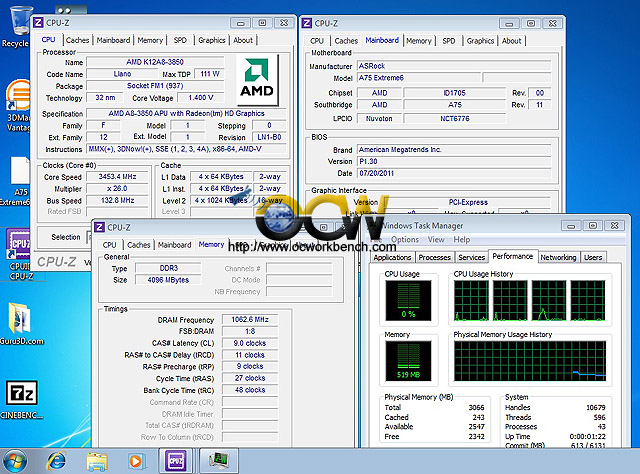Open Memory tab in CPU-Z CPU window
Image resolution: width=640 pixels, height=474 pixels.
tap(150, 40)
